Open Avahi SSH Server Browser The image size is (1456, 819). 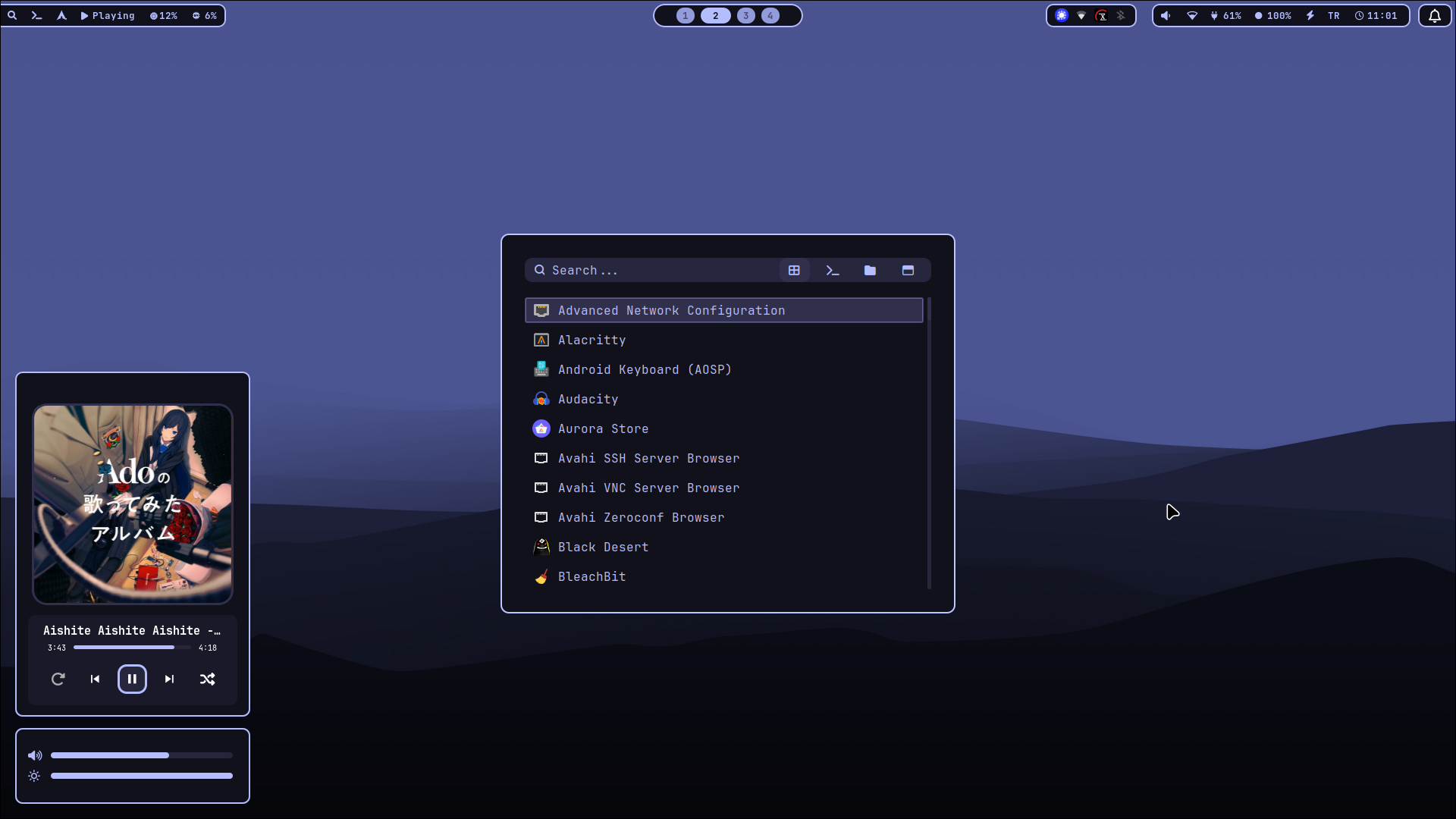coord(724,458)
